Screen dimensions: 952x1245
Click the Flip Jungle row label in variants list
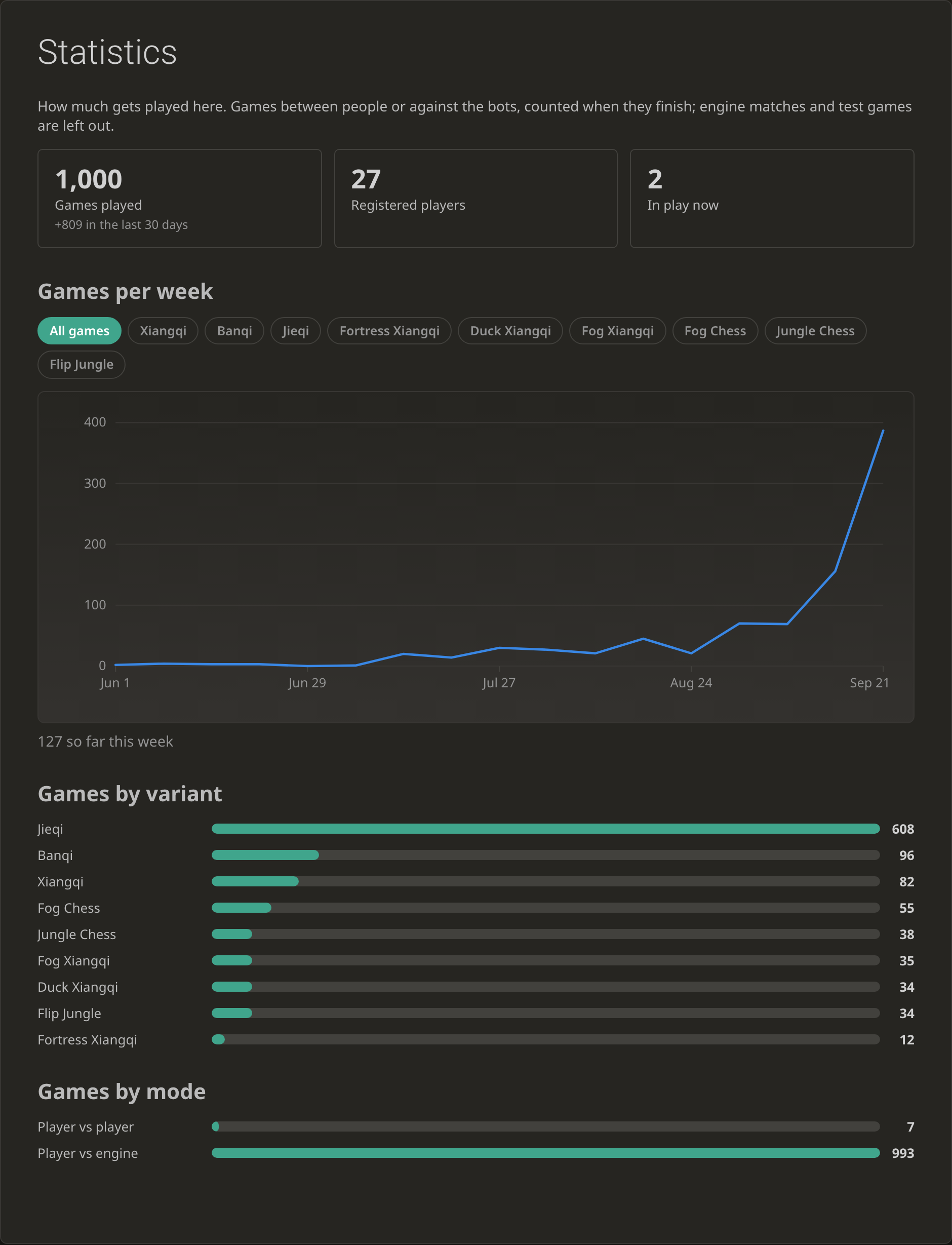[x=69, y=1013]
